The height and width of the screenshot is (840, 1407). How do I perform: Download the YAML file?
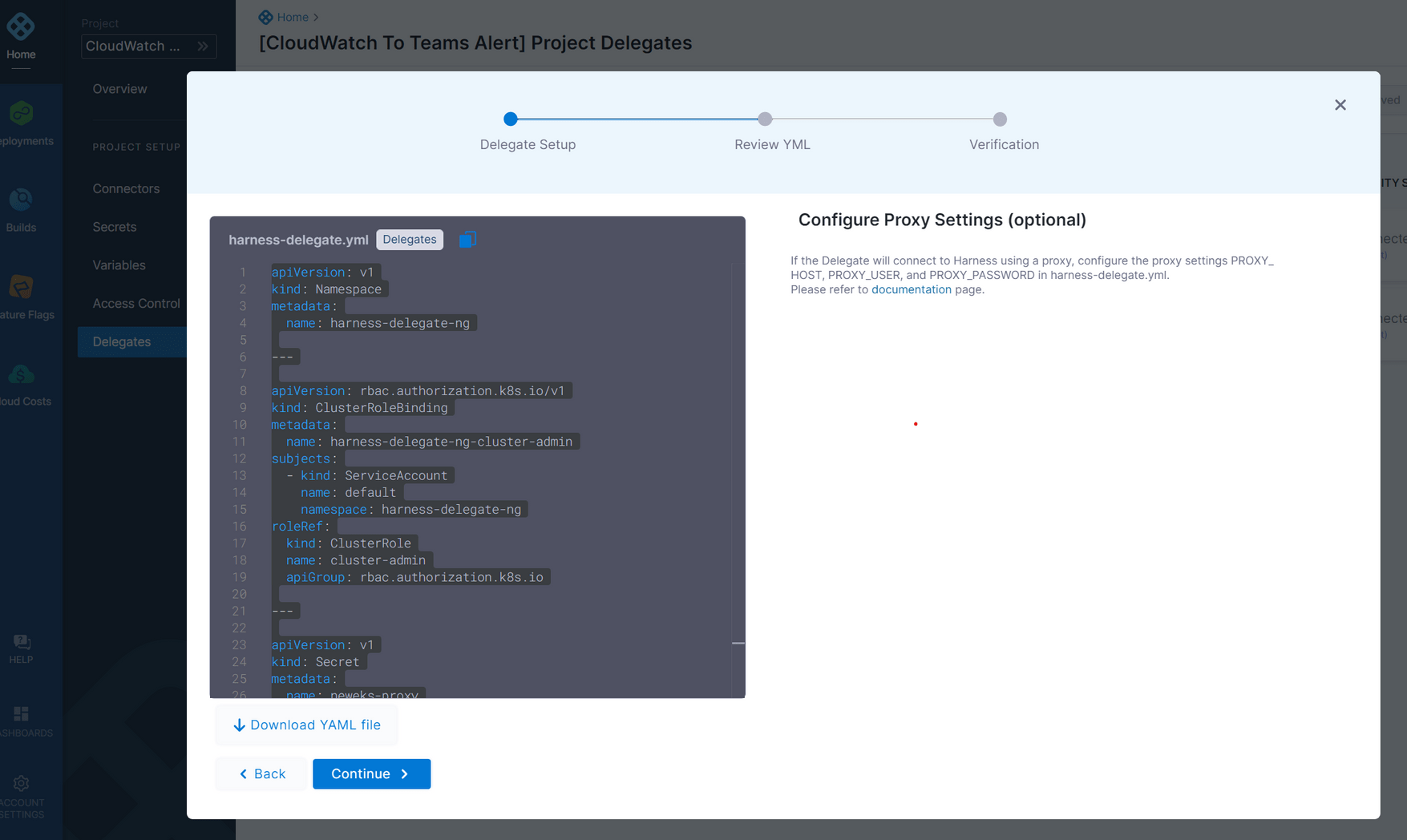[x=305, y=725]
